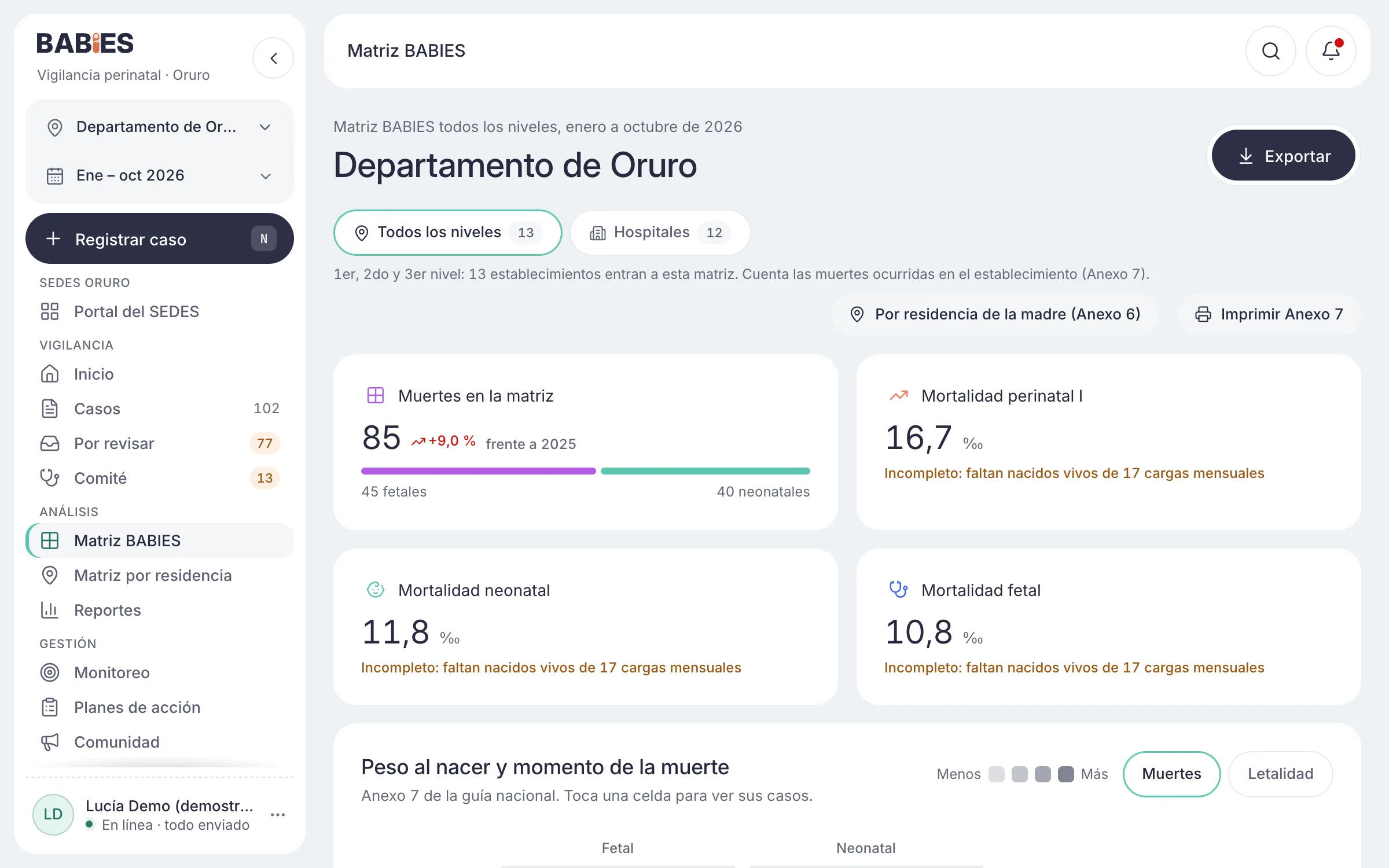Click the Mortalidad fetal value 10,8
Image resolution: width=1389 pixels, height=868 pixels.
pyautogui.click(x=919, y=632)
